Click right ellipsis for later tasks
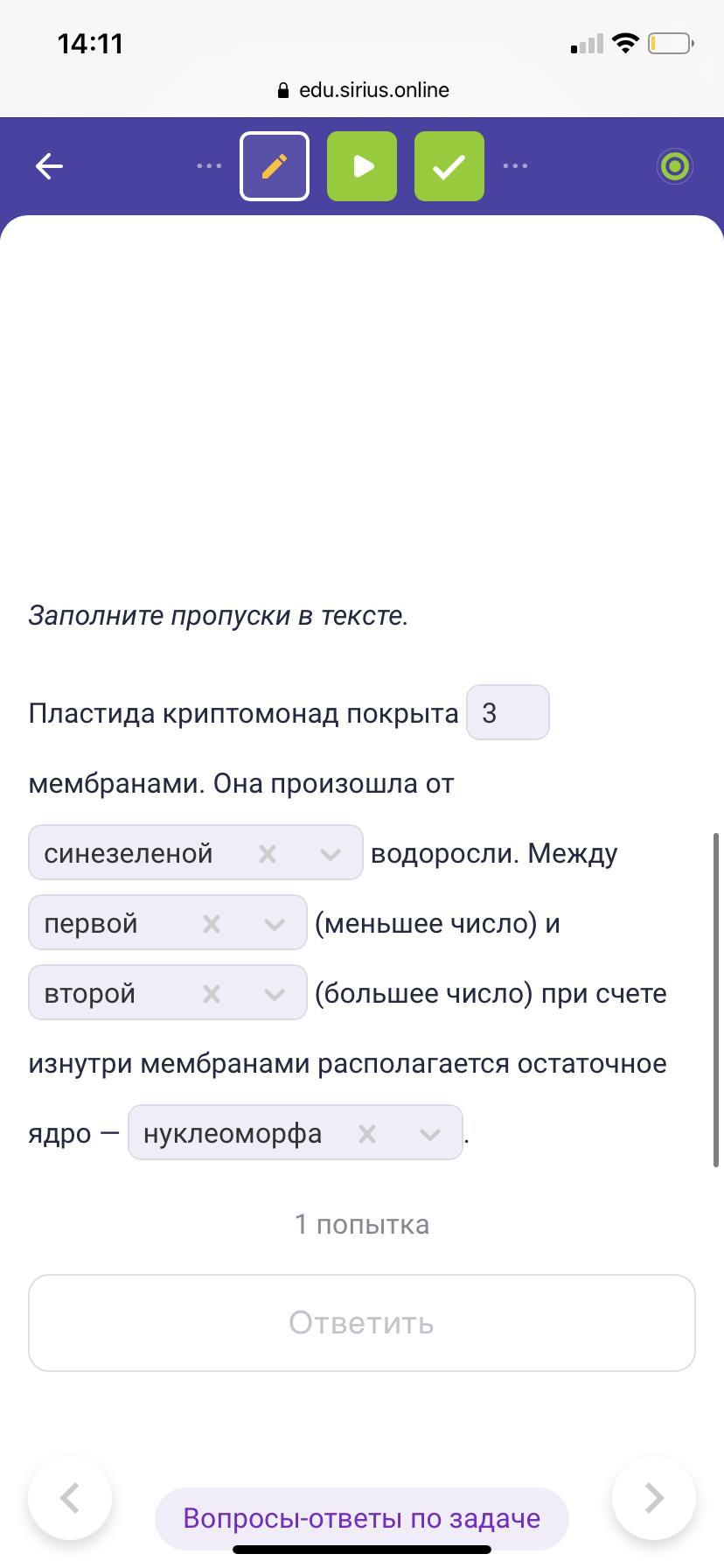Screen dimensions: 724x1568 (x=515, y=166)
